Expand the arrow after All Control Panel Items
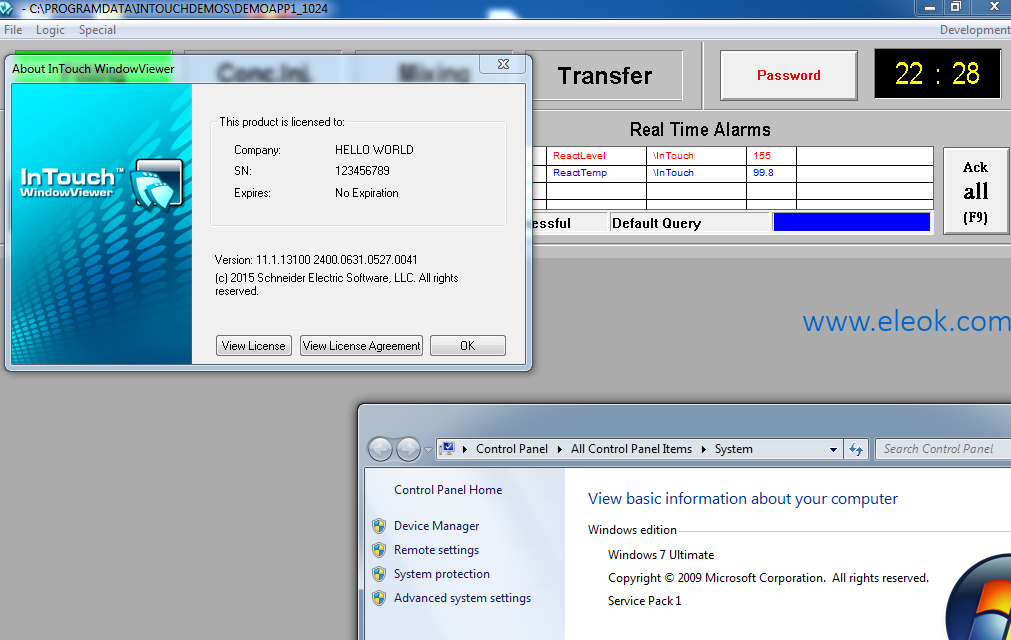Image resolution: width=1011 pixels, height=640 pixels. coord(703,449)
